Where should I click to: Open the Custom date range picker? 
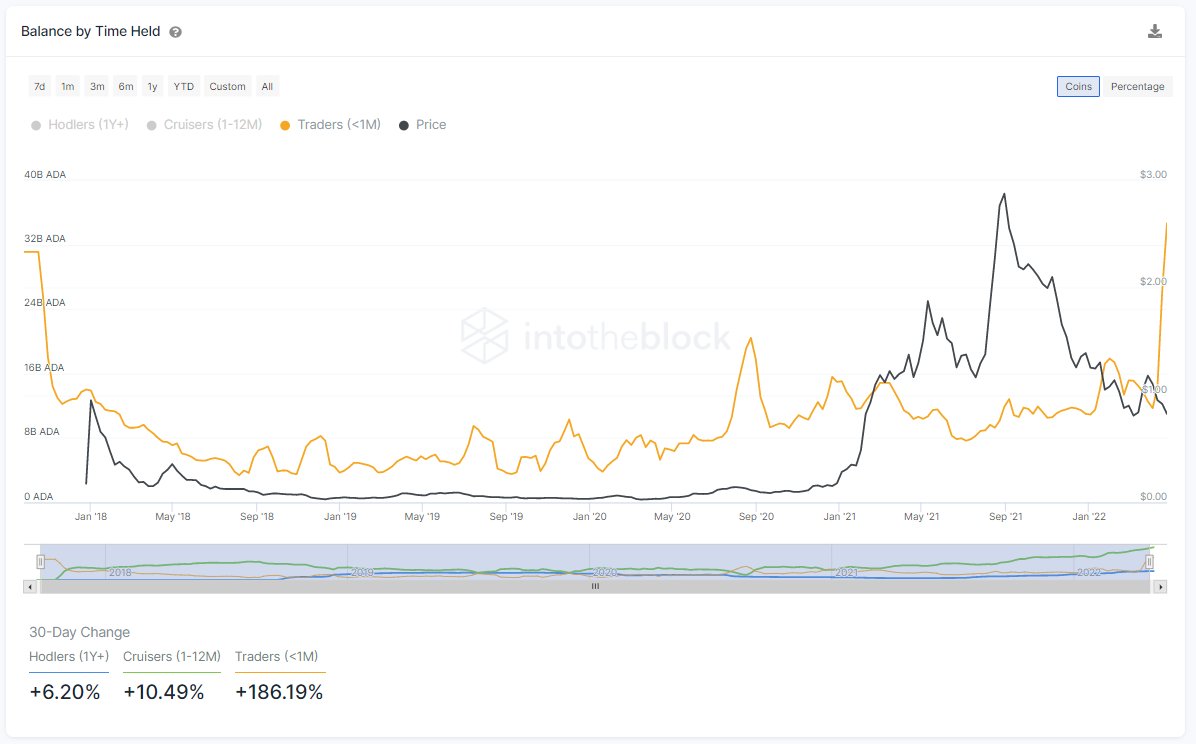coord(227,87)
